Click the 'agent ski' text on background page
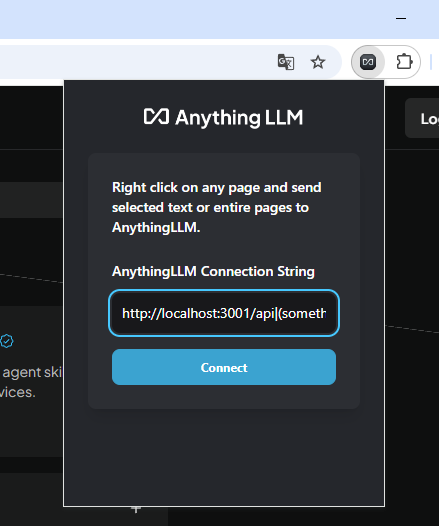 32,372
